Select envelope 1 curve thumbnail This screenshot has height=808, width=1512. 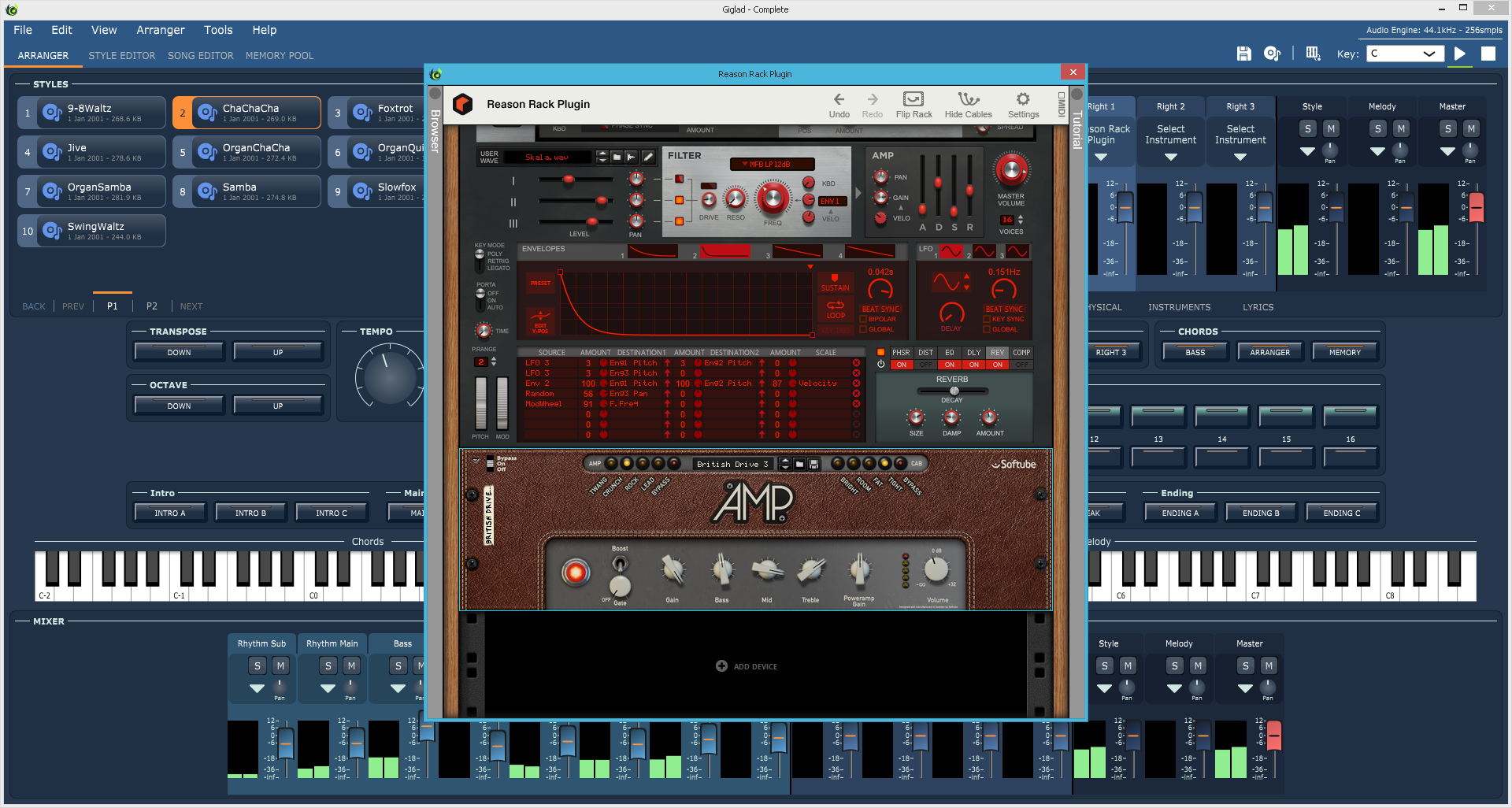653,251
